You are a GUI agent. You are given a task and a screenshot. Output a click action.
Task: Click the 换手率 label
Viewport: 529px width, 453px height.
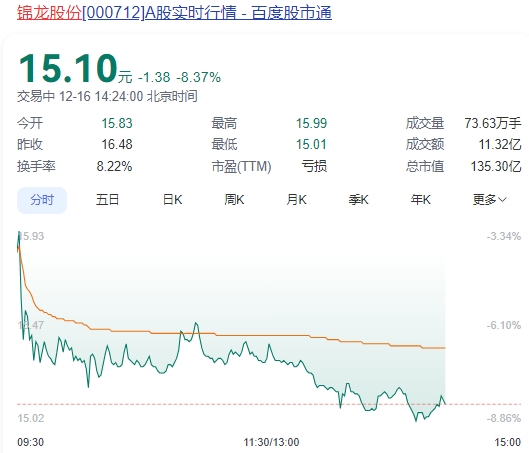(x=36, y=166)
